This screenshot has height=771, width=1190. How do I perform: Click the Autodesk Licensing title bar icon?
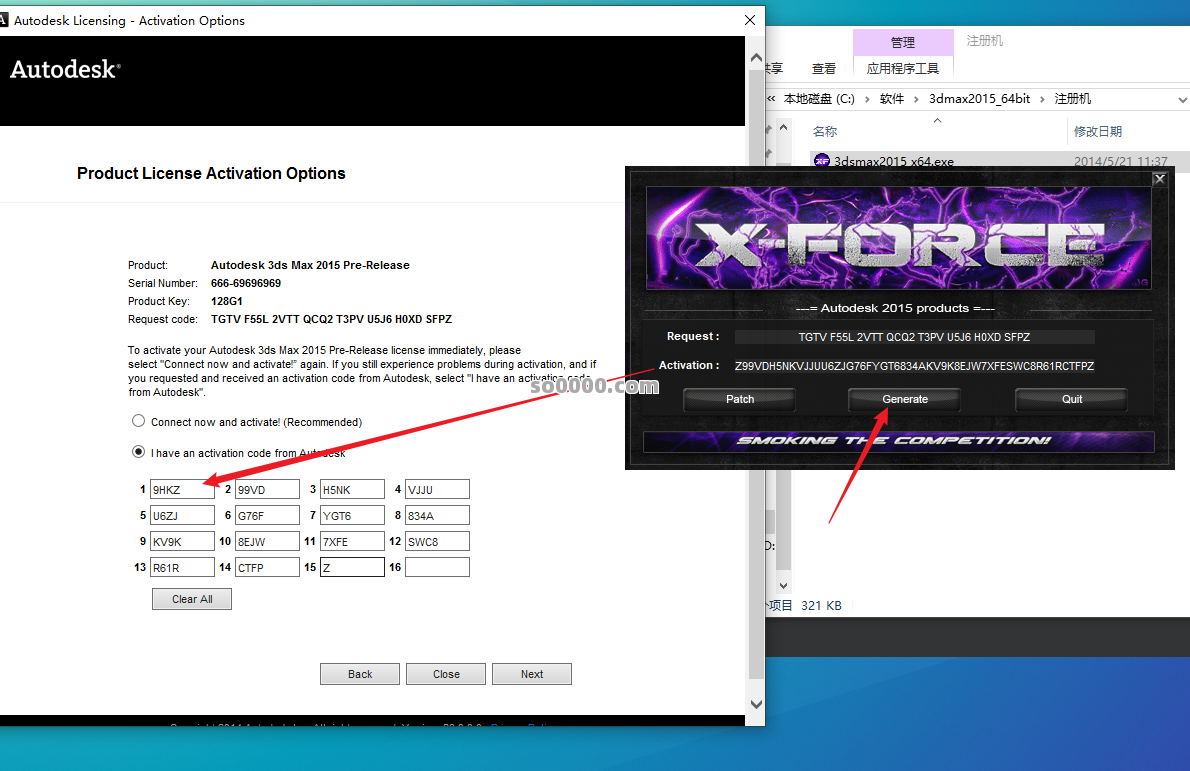pyautogui.click(x=5, y=20)
